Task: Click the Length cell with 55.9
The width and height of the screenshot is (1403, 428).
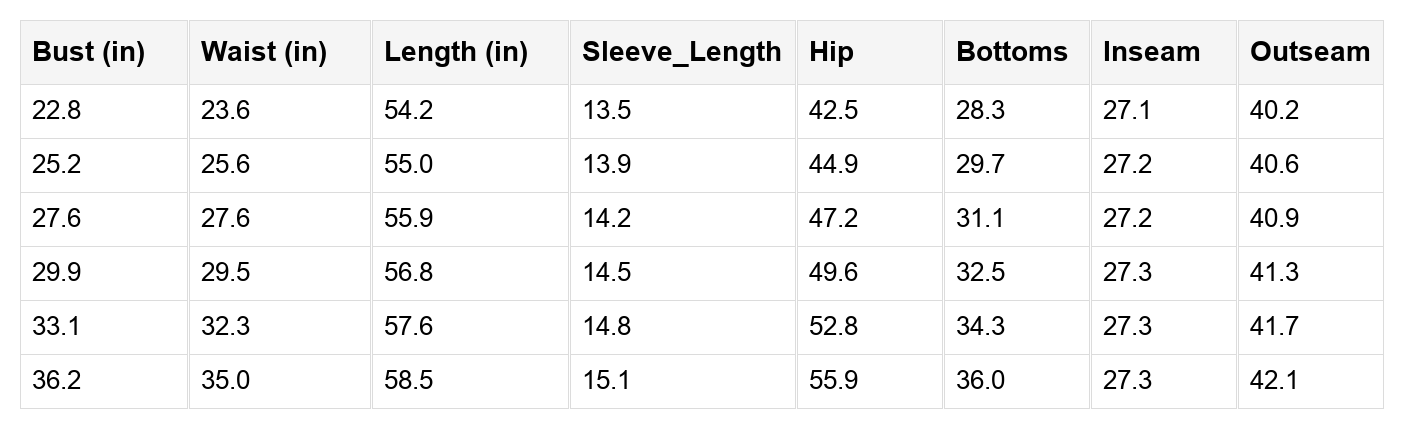Action: click(x=409, y=219)
